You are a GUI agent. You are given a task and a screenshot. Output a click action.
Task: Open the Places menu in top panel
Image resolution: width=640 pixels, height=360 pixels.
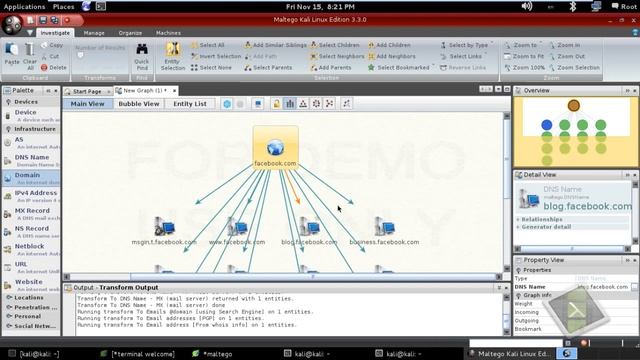click(x=64, y=7)
